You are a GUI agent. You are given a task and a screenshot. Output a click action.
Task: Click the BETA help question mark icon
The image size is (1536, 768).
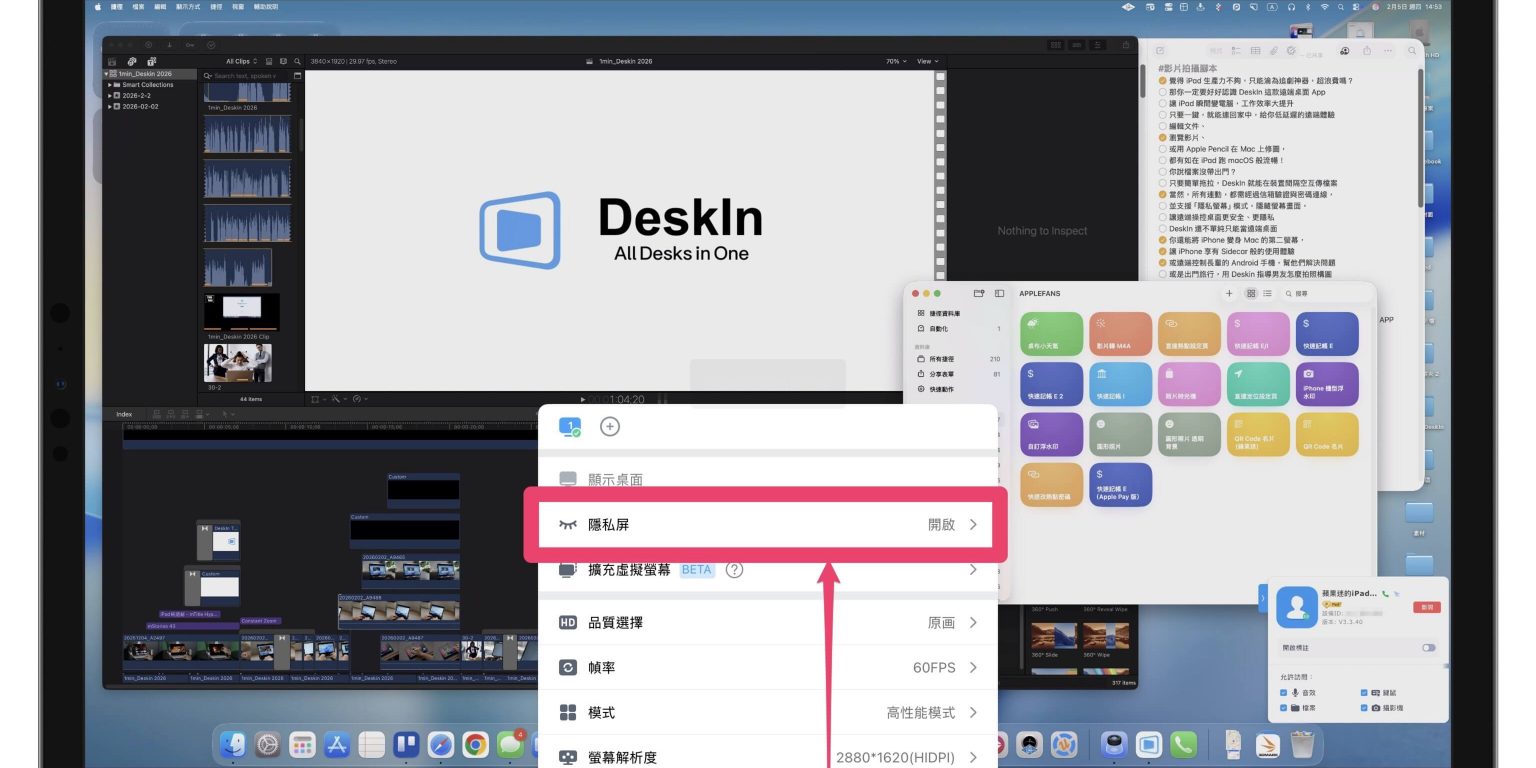734,570
